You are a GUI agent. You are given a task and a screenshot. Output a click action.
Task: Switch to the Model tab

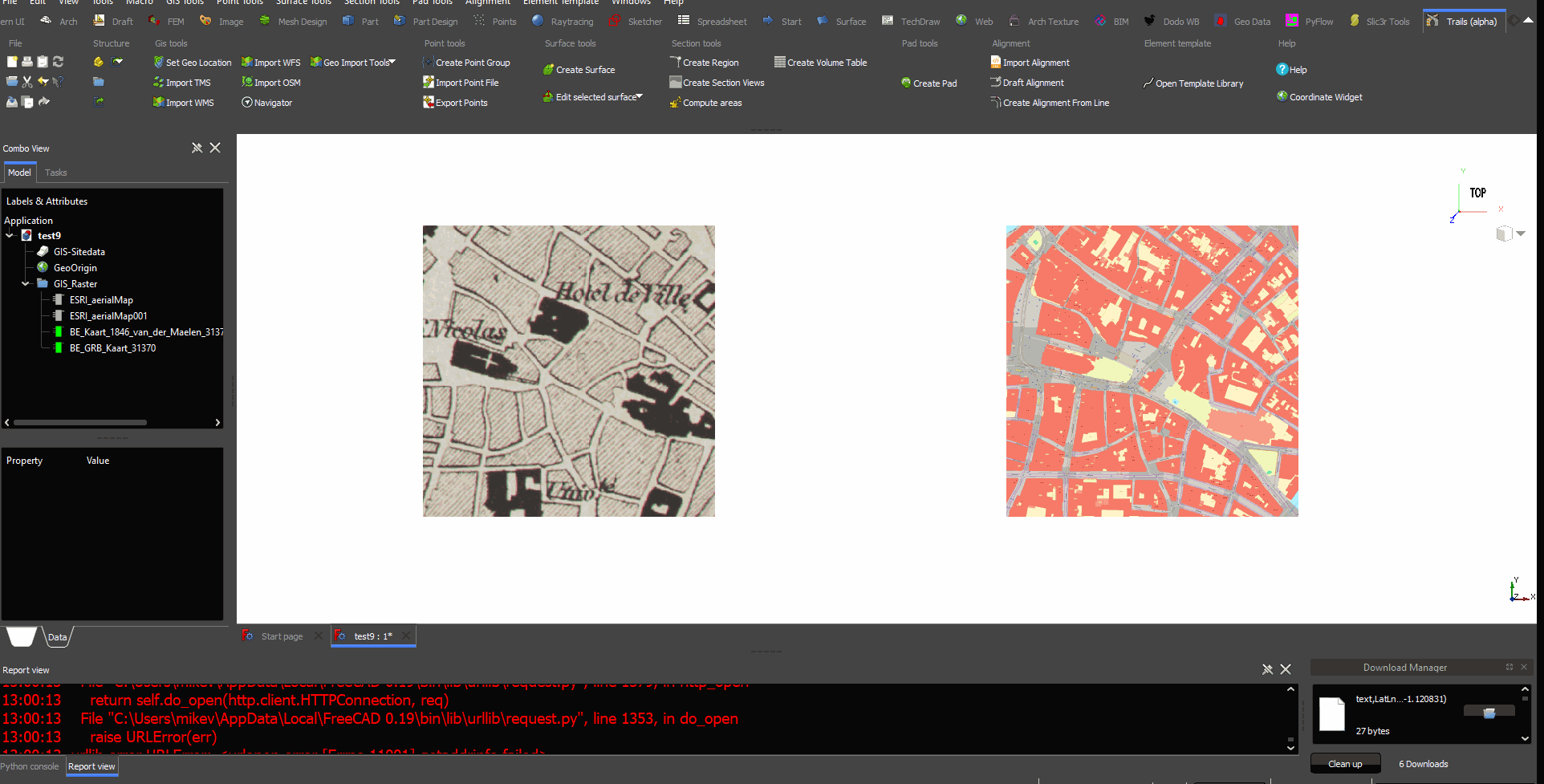click(x=19, y=173)
